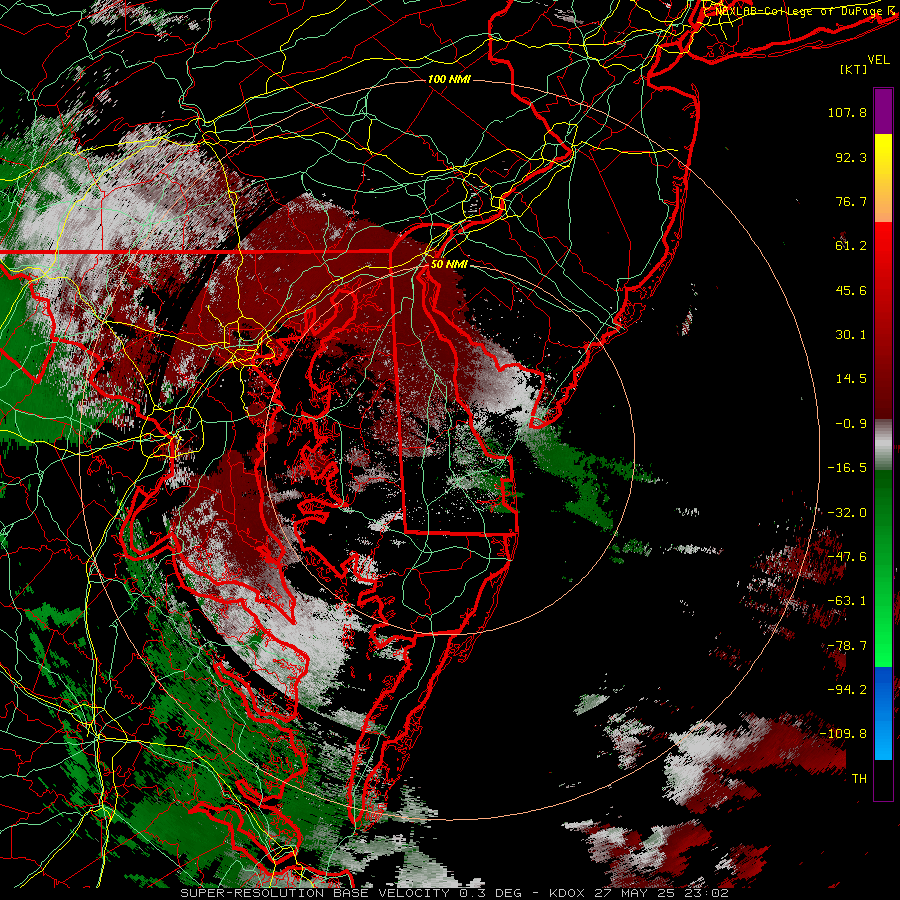Click the 14.5 velocity legend value
900x900 pixels.
tap(851, 379)
